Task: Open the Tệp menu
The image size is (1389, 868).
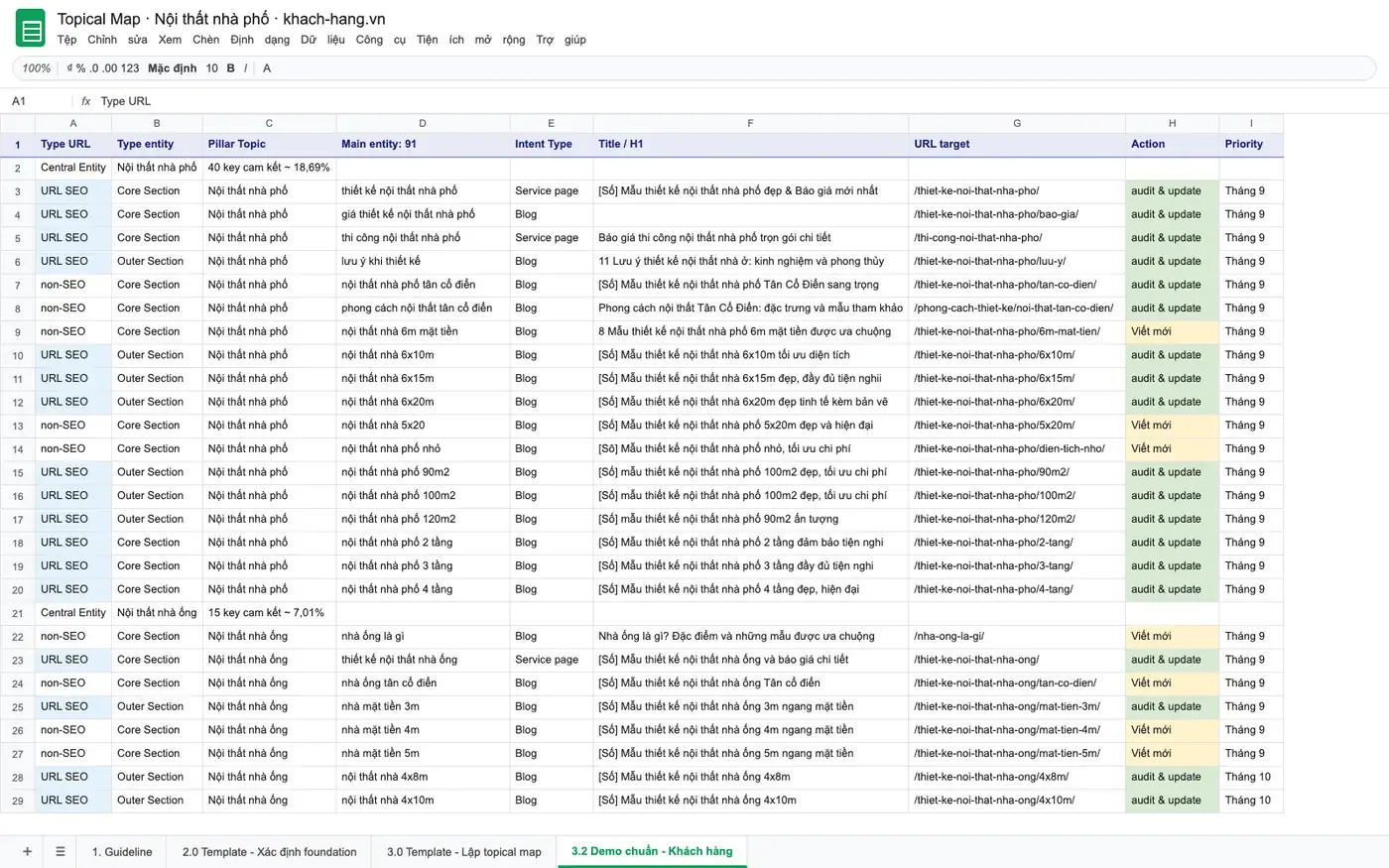Action: pyautogui.click(x=66, y=40)
